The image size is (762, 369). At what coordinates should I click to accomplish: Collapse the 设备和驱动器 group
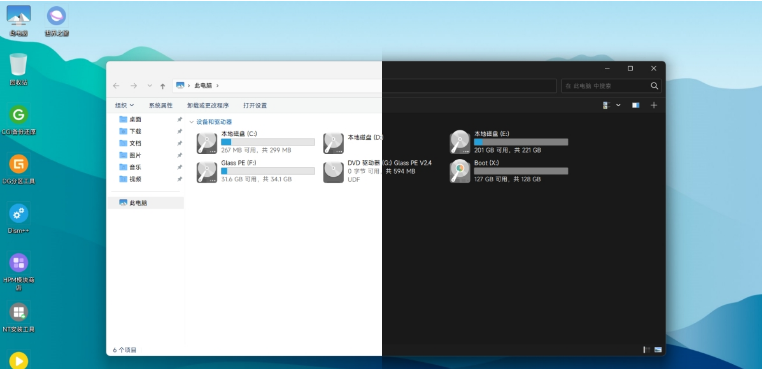coord(192,122)
